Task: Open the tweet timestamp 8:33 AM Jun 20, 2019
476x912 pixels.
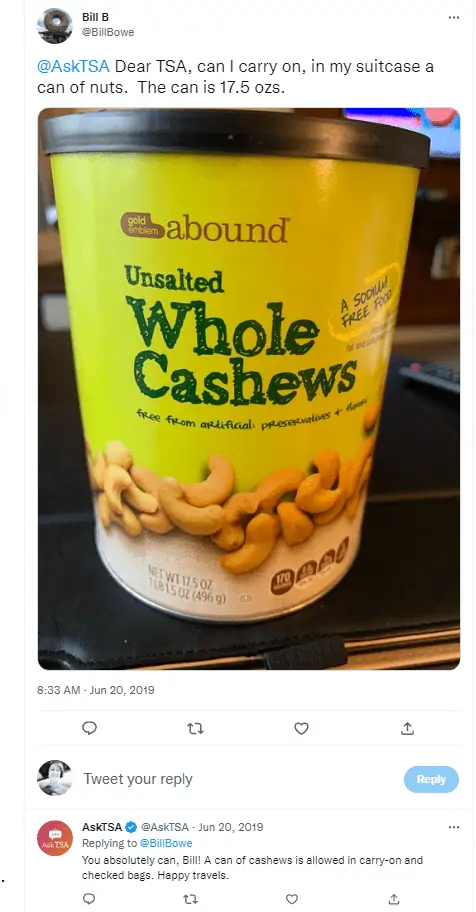Action: pyautogui.click(x=95, y=690)
